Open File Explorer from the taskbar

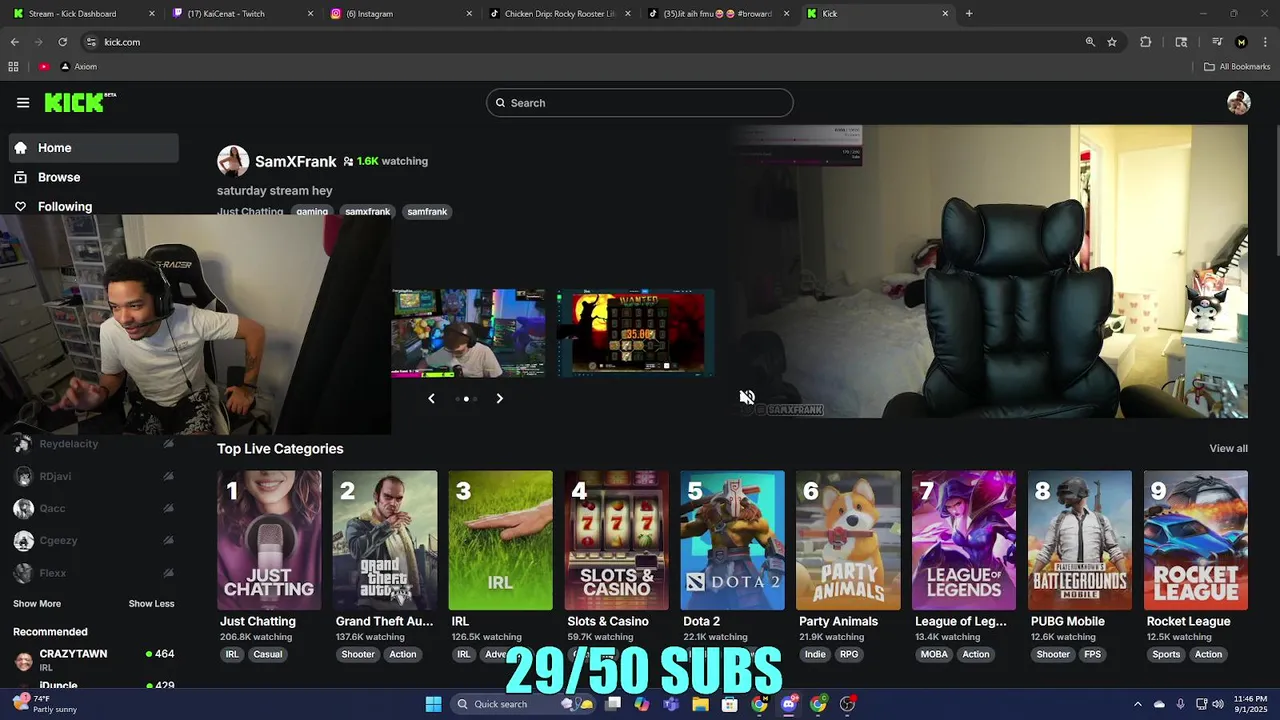click(x=701, y=704)
